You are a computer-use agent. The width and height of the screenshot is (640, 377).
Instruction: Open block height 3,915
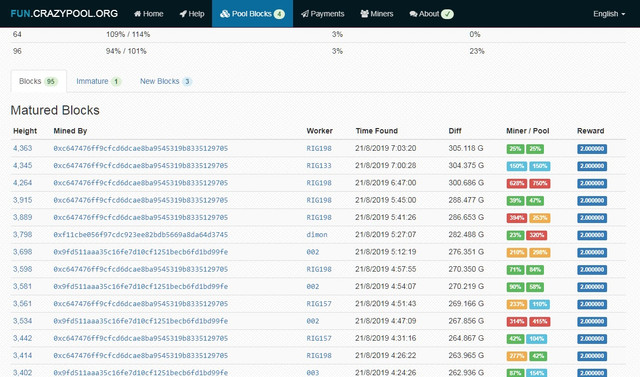[22, 200]
